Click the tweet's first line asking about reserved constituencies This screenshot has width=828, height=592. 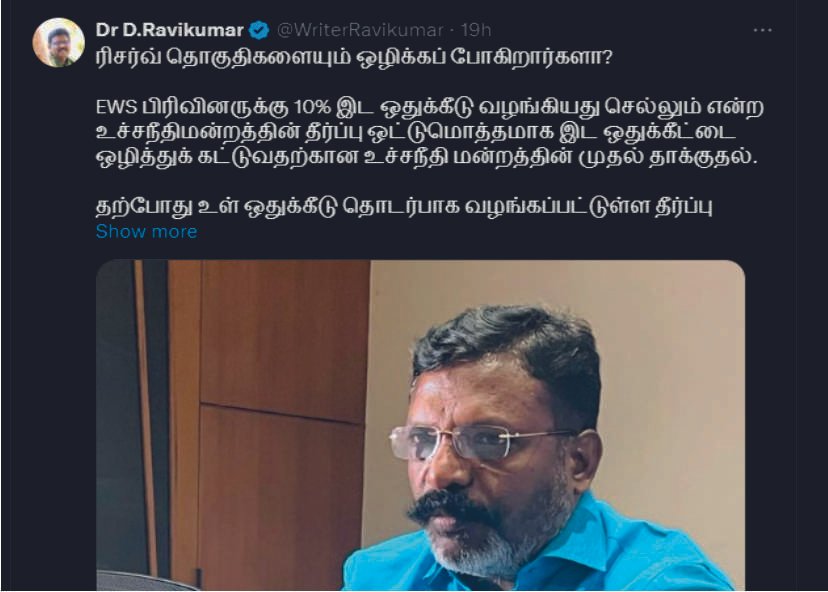coord(354,57)
